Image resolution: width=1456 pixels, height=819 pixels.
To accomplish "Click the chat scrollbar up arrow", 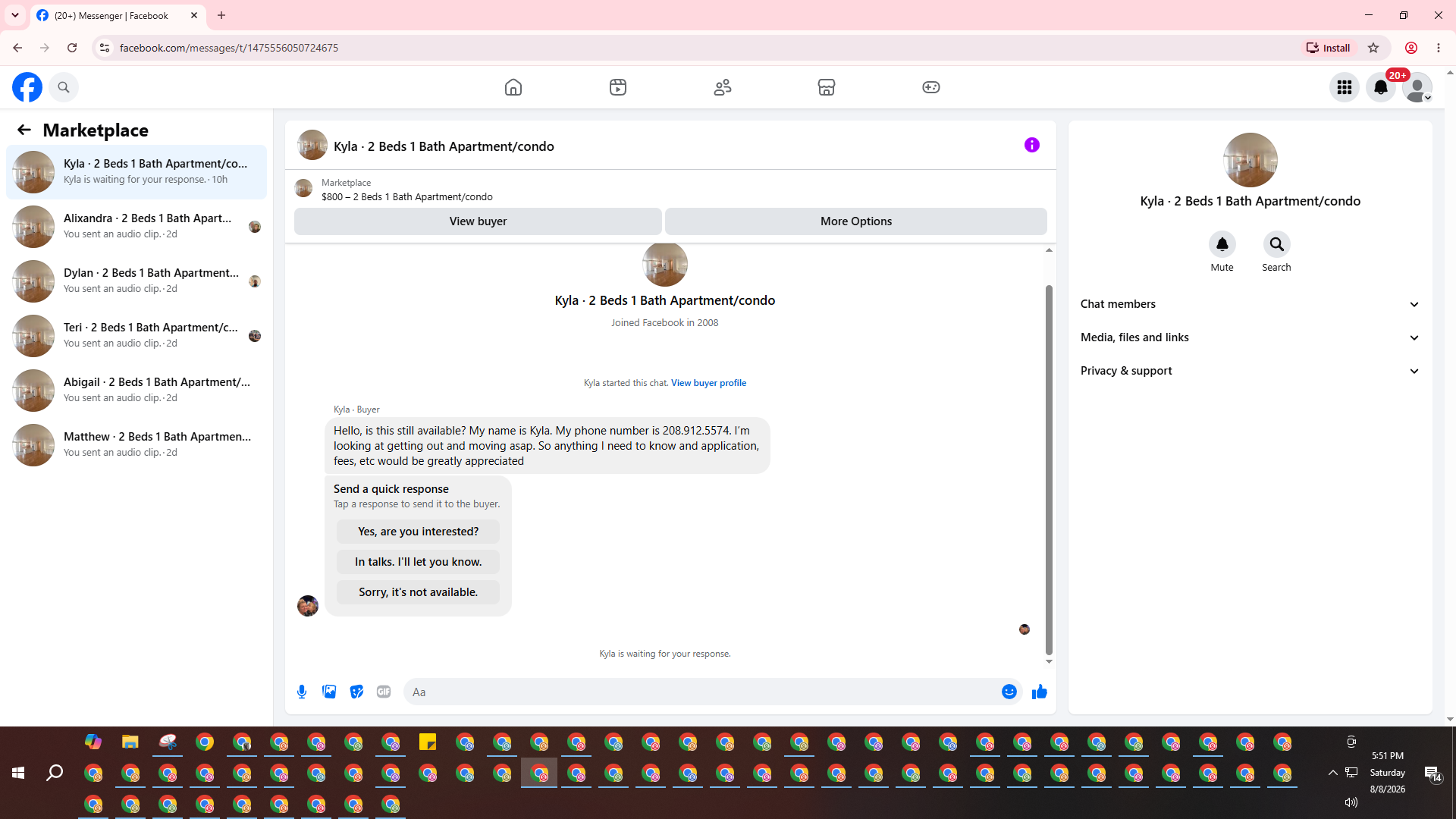I will click(1049, 249).
